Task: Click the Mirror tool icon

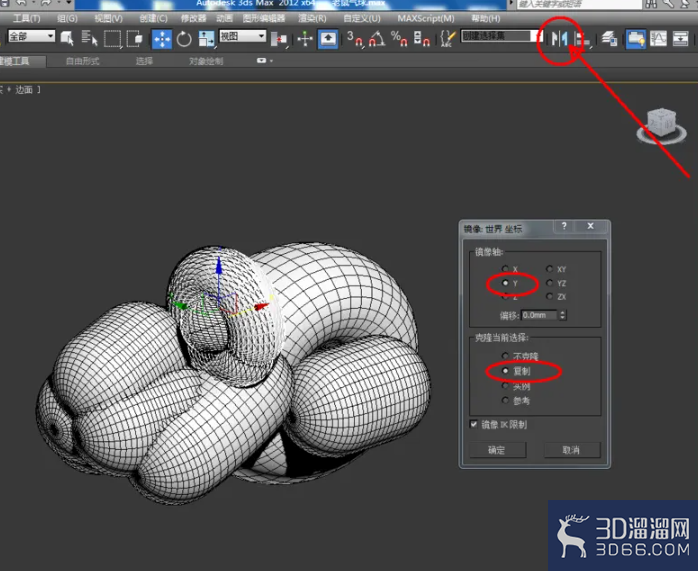Action: coord(560,39)
